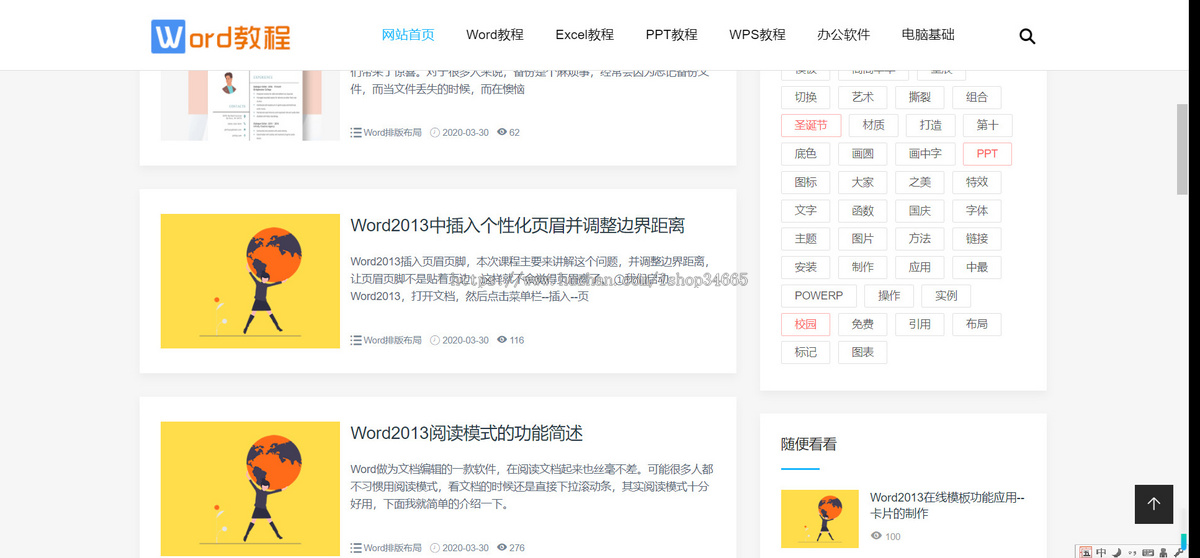This screenshot has width=1200, height=558.
Task: Click the excerpt starting Word做为文档编辑的一款软件
Action: [532, 487]
